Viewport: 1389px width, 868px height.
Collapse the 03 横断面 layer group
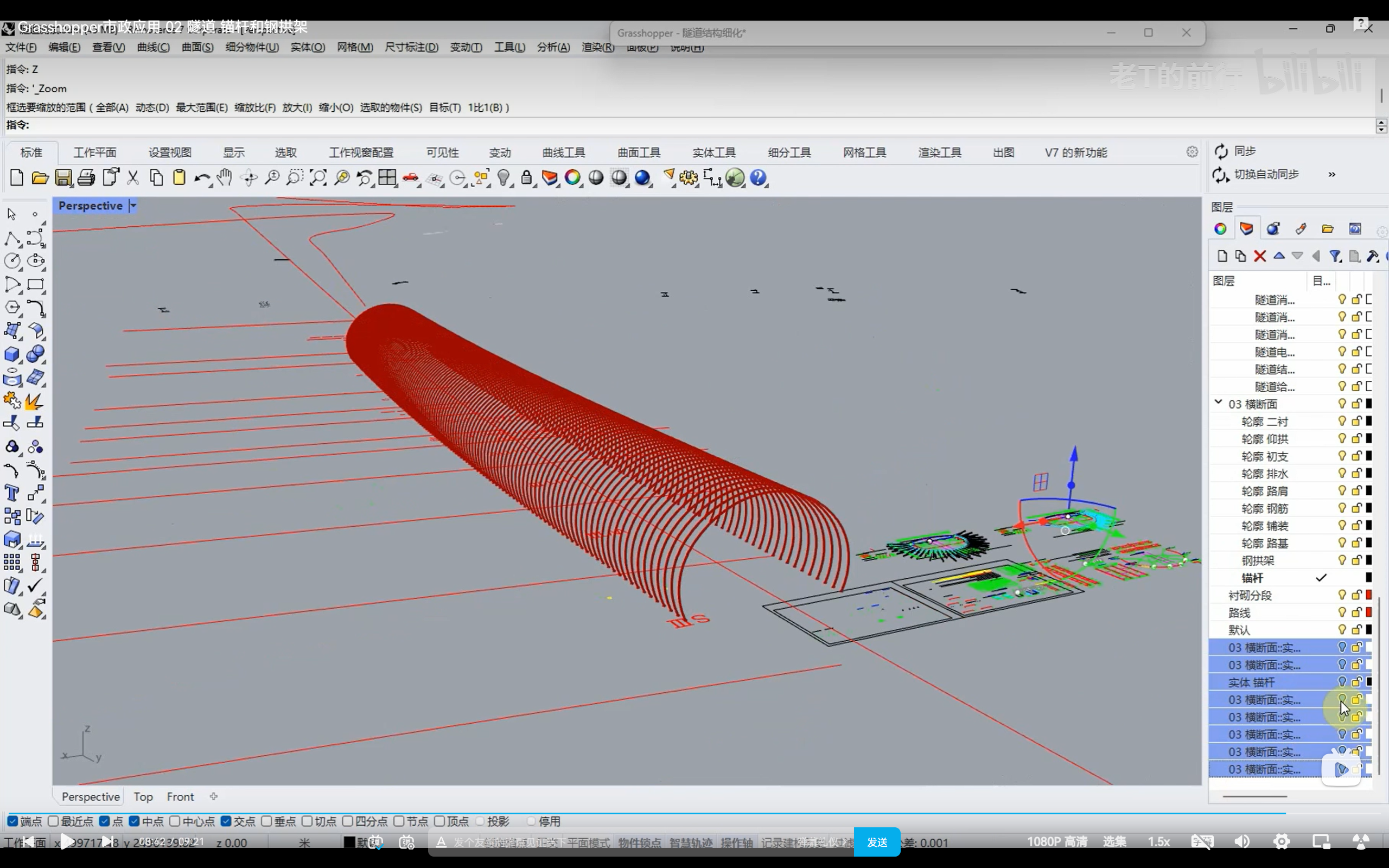pyautogui.click(x=1218, y=403)
